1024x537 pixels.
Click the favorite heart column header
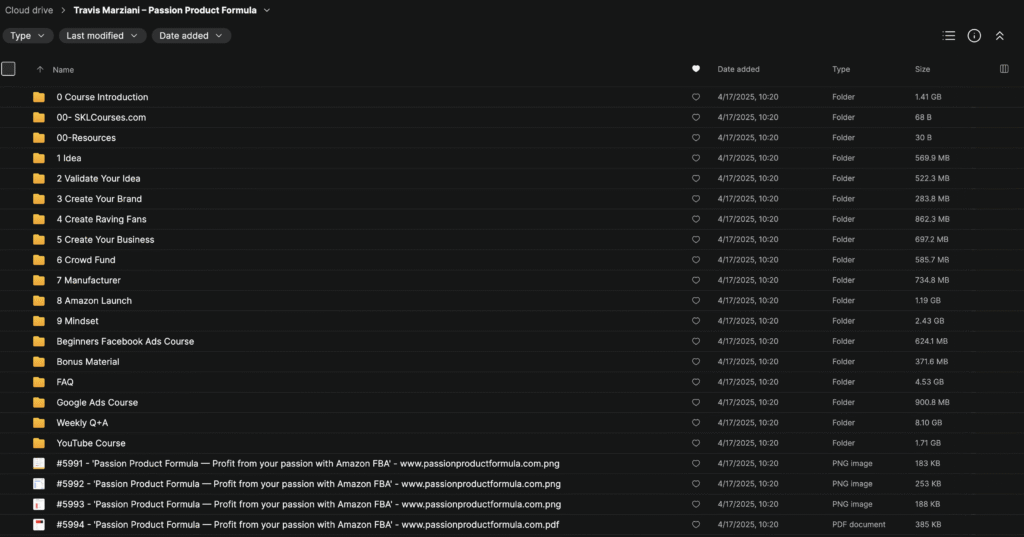(696, 69)
